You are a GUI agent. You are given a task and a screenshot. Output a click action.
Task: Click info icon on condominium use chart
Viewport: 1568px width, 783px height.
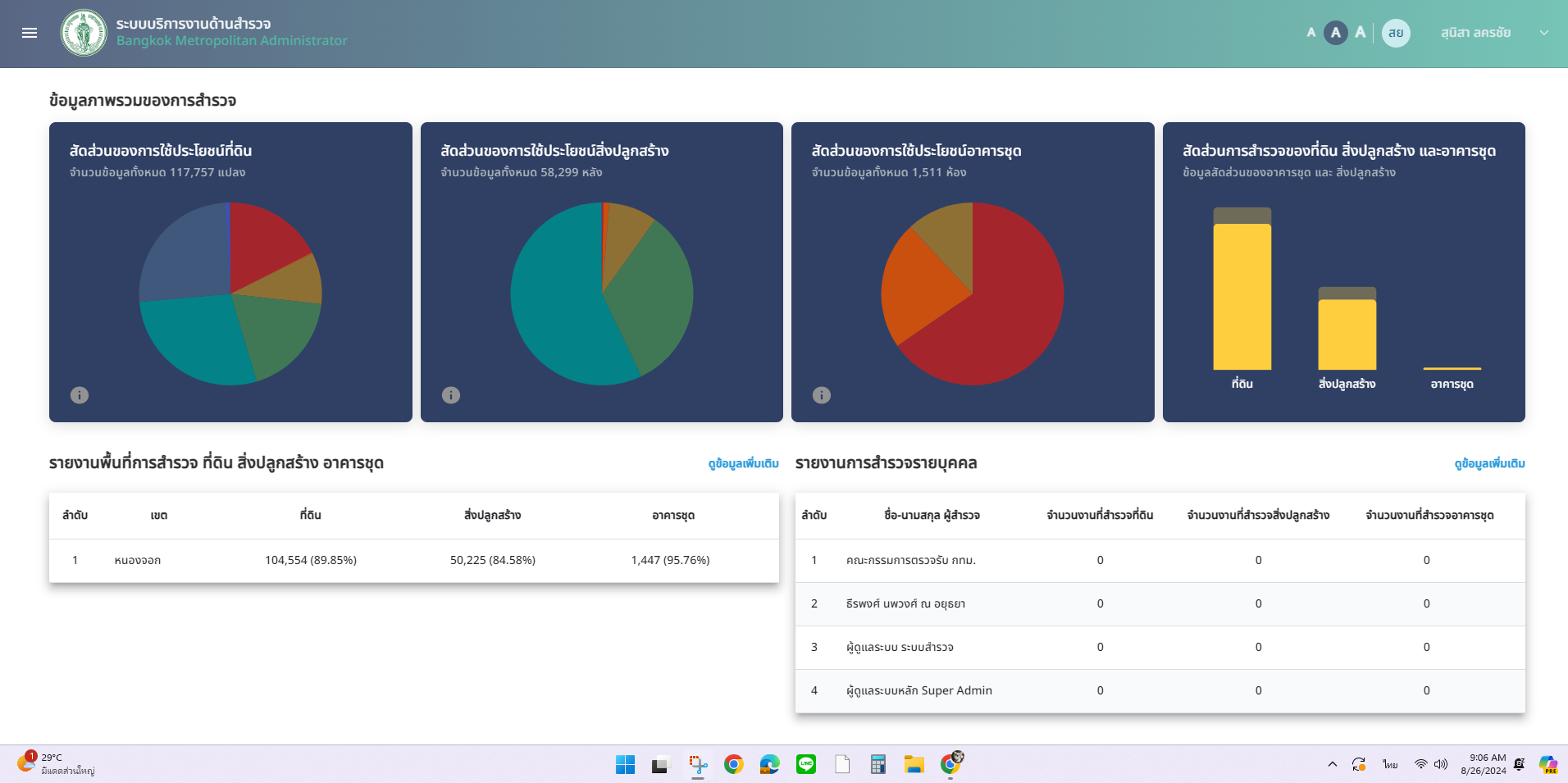[822, 395]
